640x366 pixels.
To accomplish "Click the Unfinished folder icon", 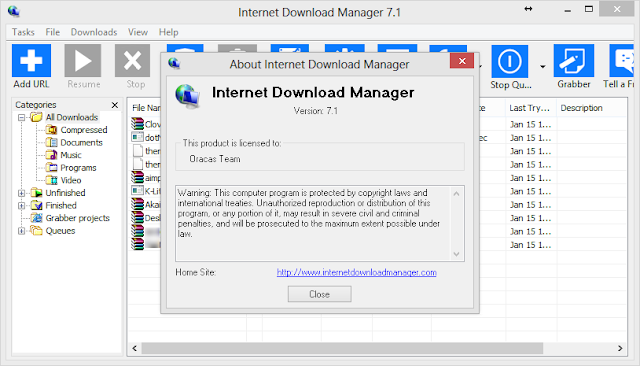I will pyautogui.click(x=36, y=193).
